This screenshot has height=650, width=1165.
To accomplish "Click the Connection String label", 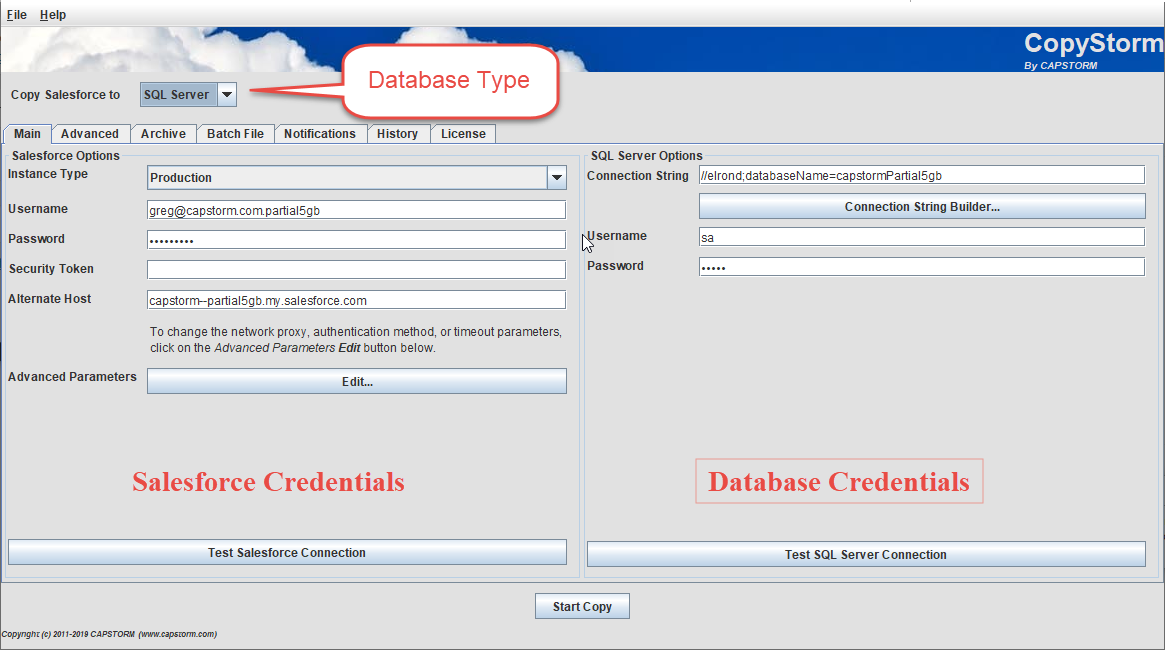I will [x=637, y=176].
